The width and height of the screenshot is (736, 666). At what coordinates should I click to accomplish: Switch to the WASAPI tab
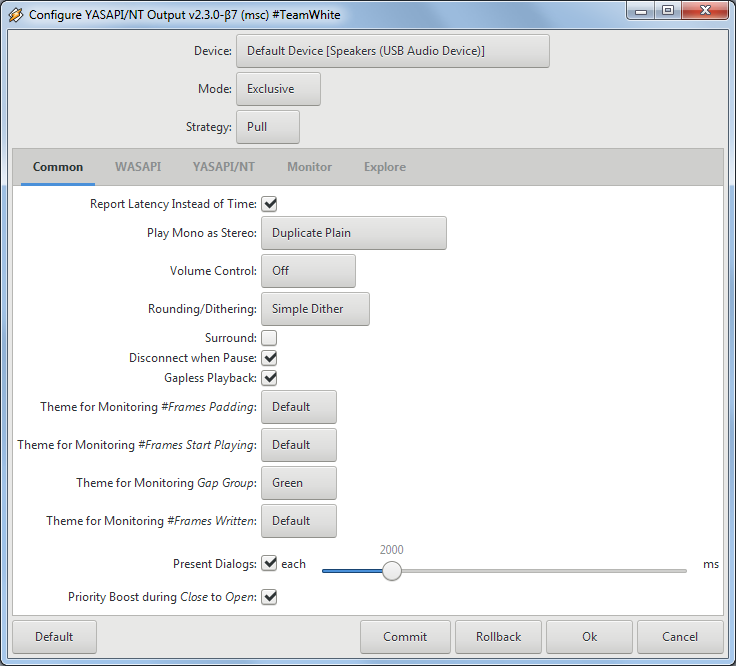pos(138,167)
